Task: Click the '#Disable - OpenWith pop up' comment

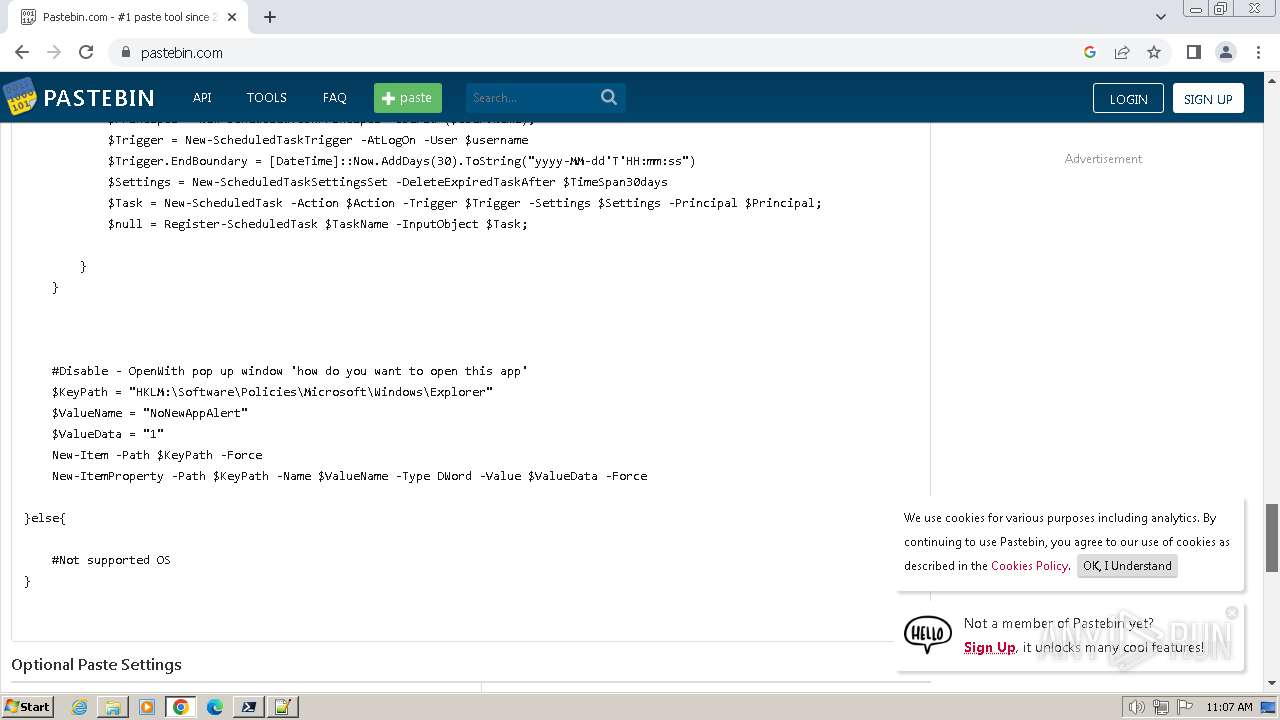Action: (x=290, y=371)
